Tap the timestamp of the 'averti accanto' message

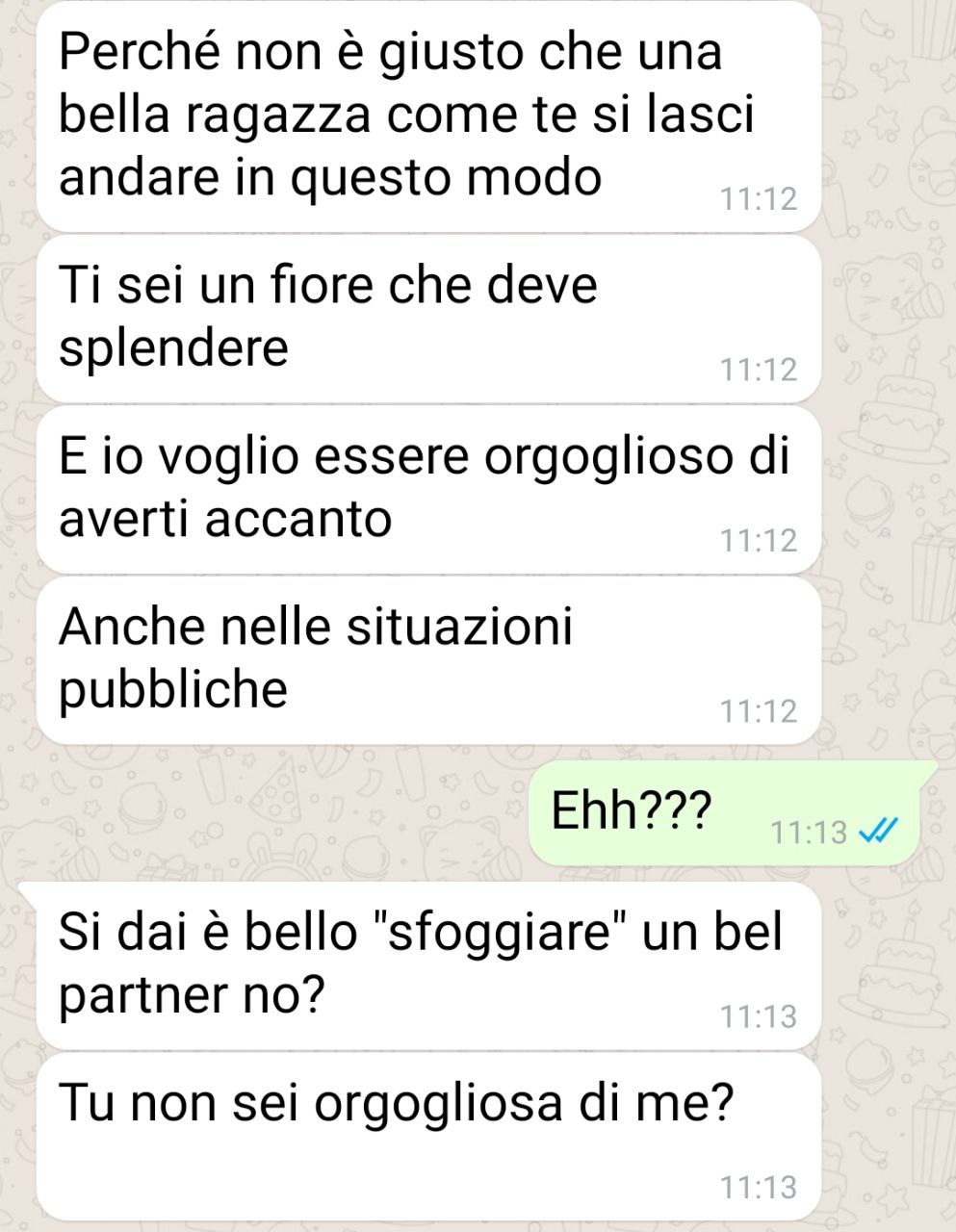point(760,541)
